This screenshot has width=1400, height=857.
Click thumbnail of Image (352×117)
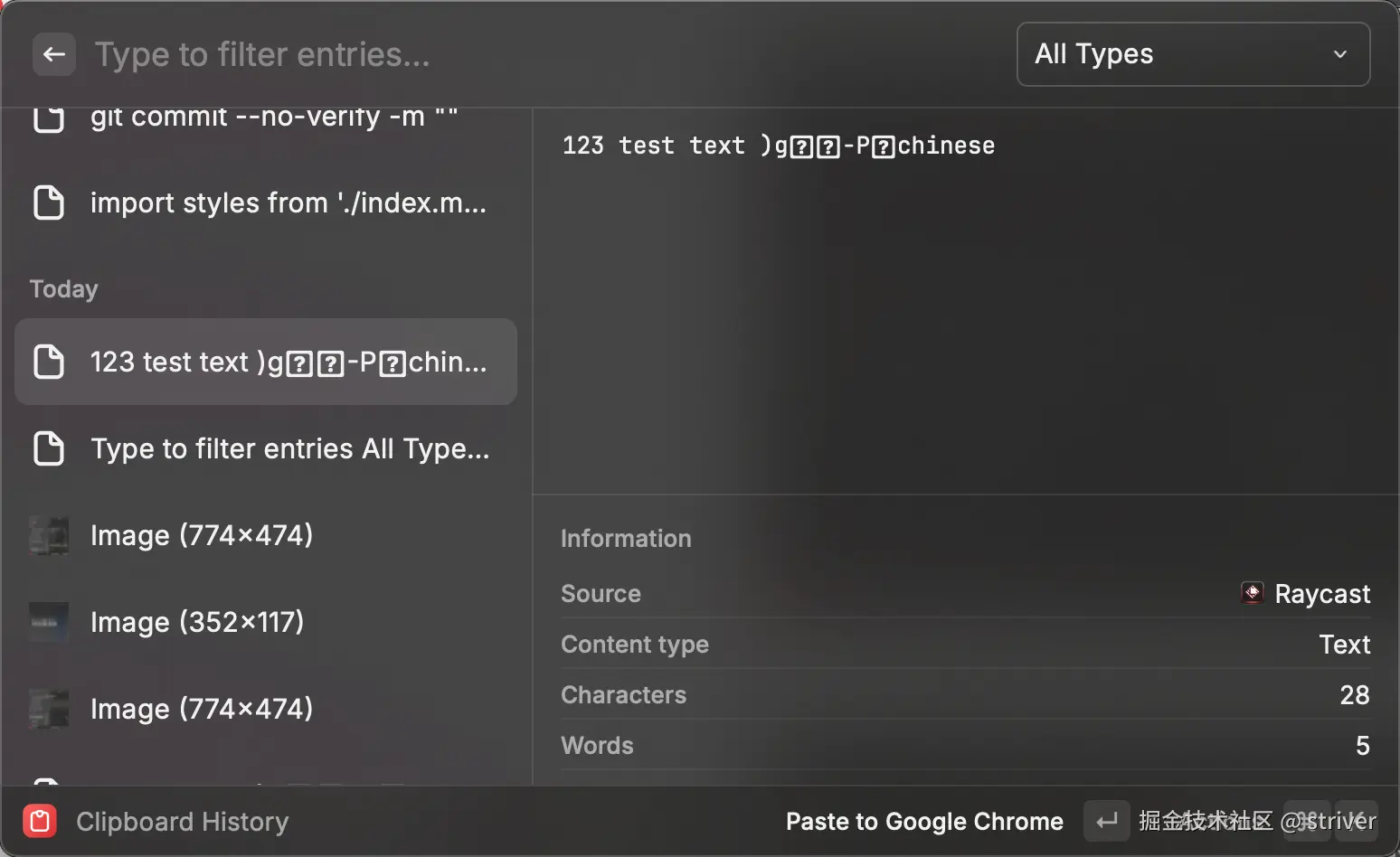(x=49, y=622)
